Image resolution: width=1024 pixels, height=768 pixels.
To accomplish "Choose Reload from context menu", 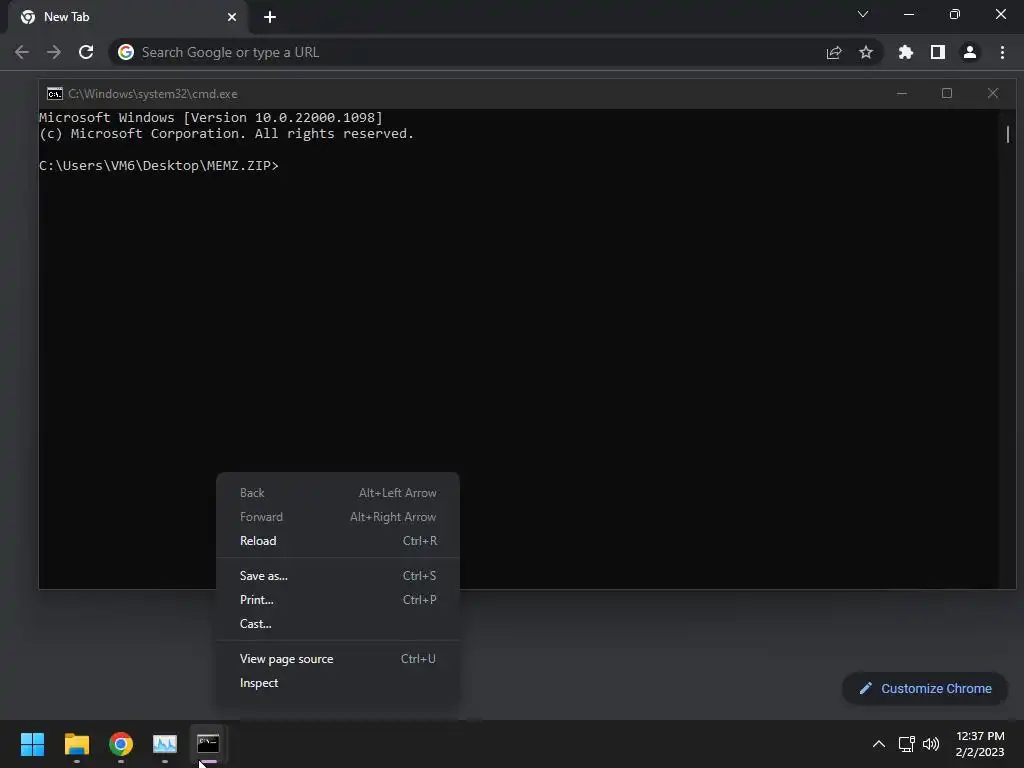I will (x=338, y=541).
